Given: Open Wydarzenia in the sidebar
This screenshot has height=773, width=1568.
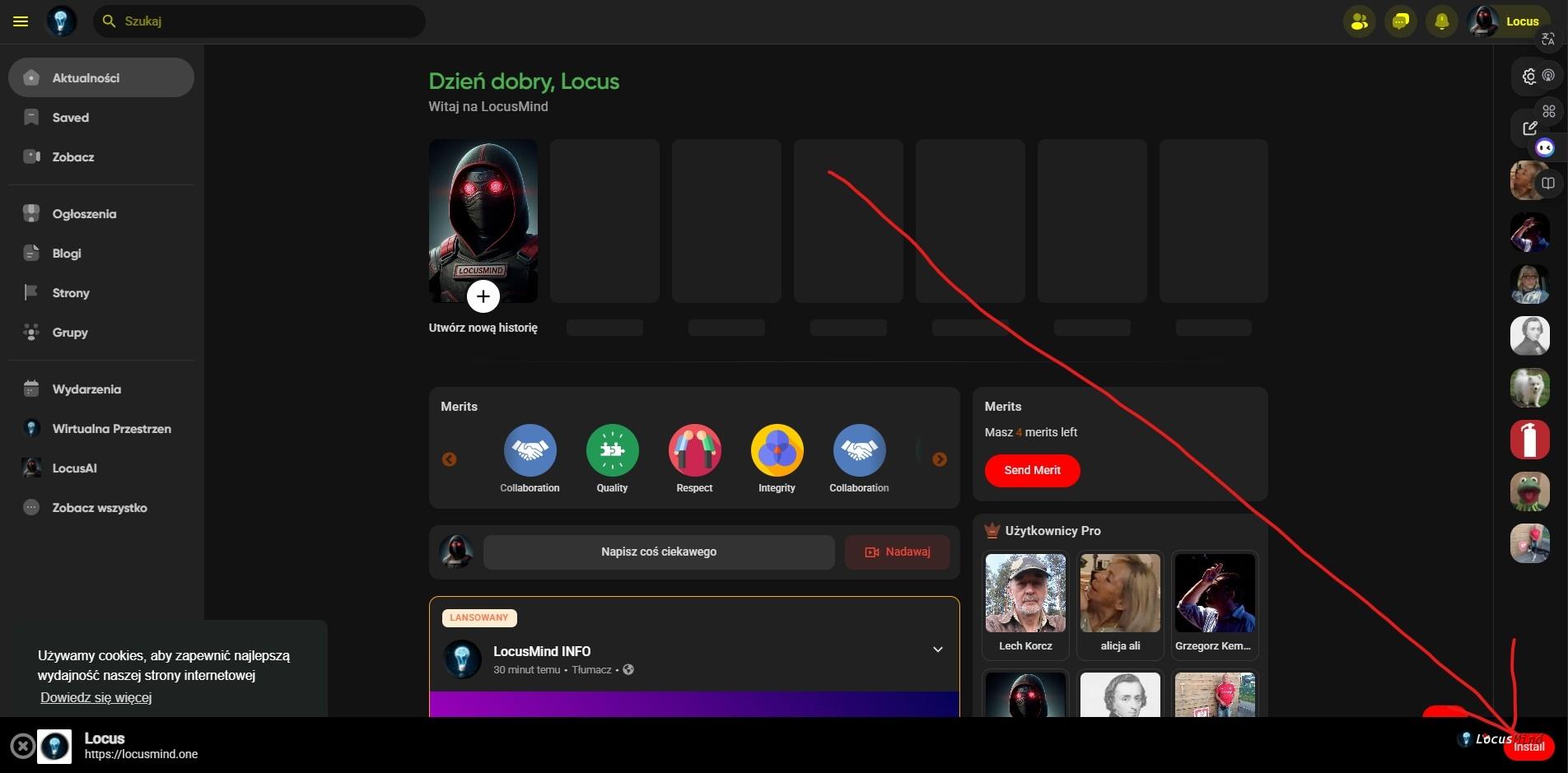Looking at the screenshot, I should point(101,389).
